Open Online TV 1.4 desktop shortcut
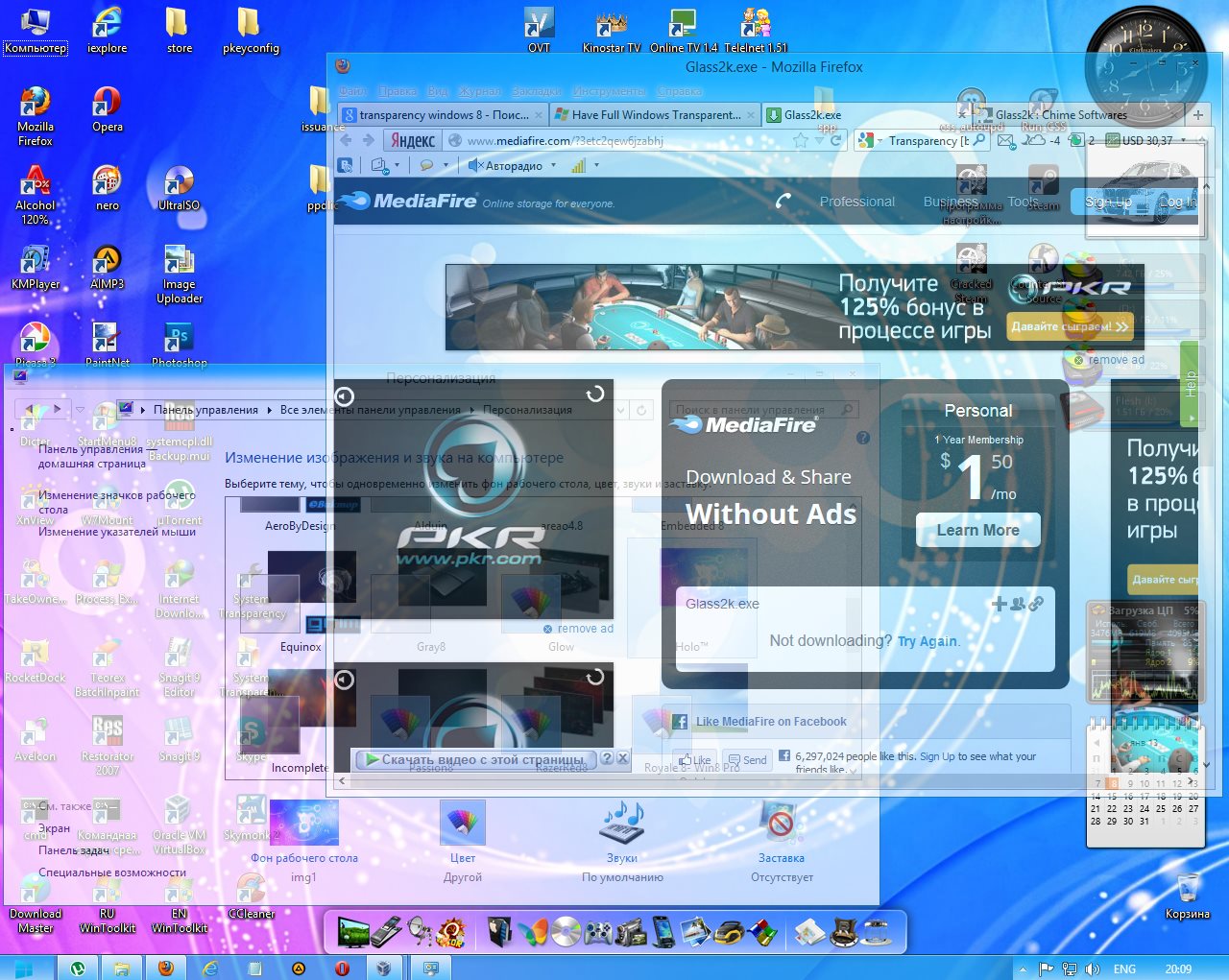The height and width of the screenshot is (980, 1229). click(684, 31)
